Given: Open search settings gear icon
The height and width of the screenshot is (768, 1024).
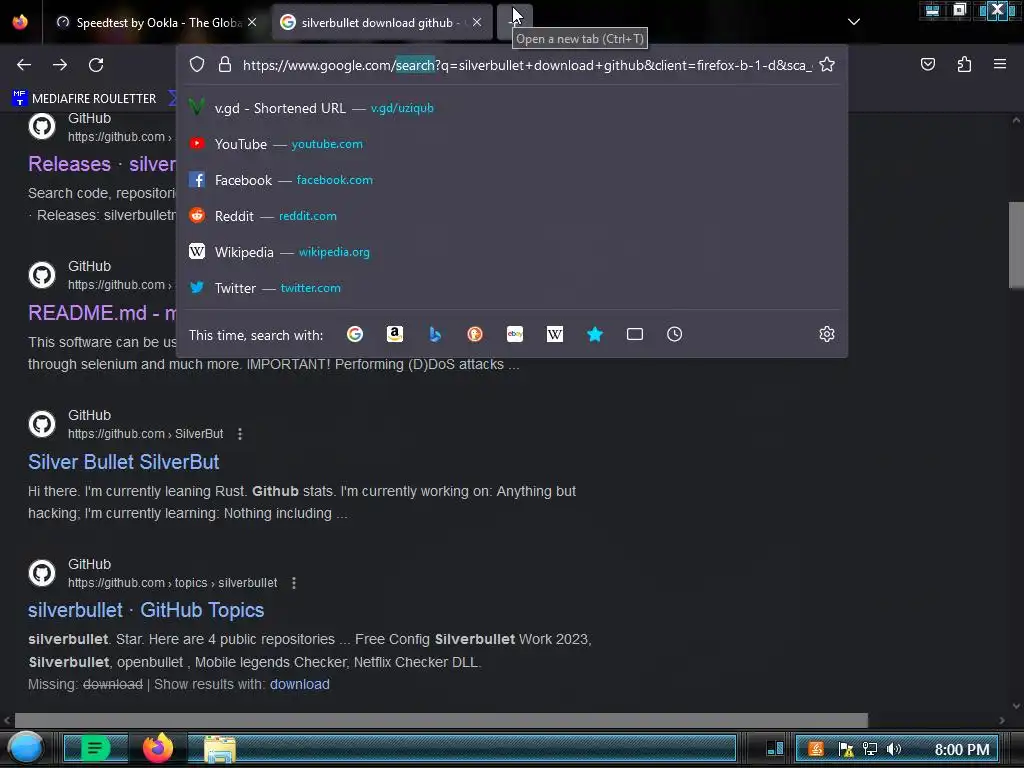Looking at the screenshot, I should (827, 334).
